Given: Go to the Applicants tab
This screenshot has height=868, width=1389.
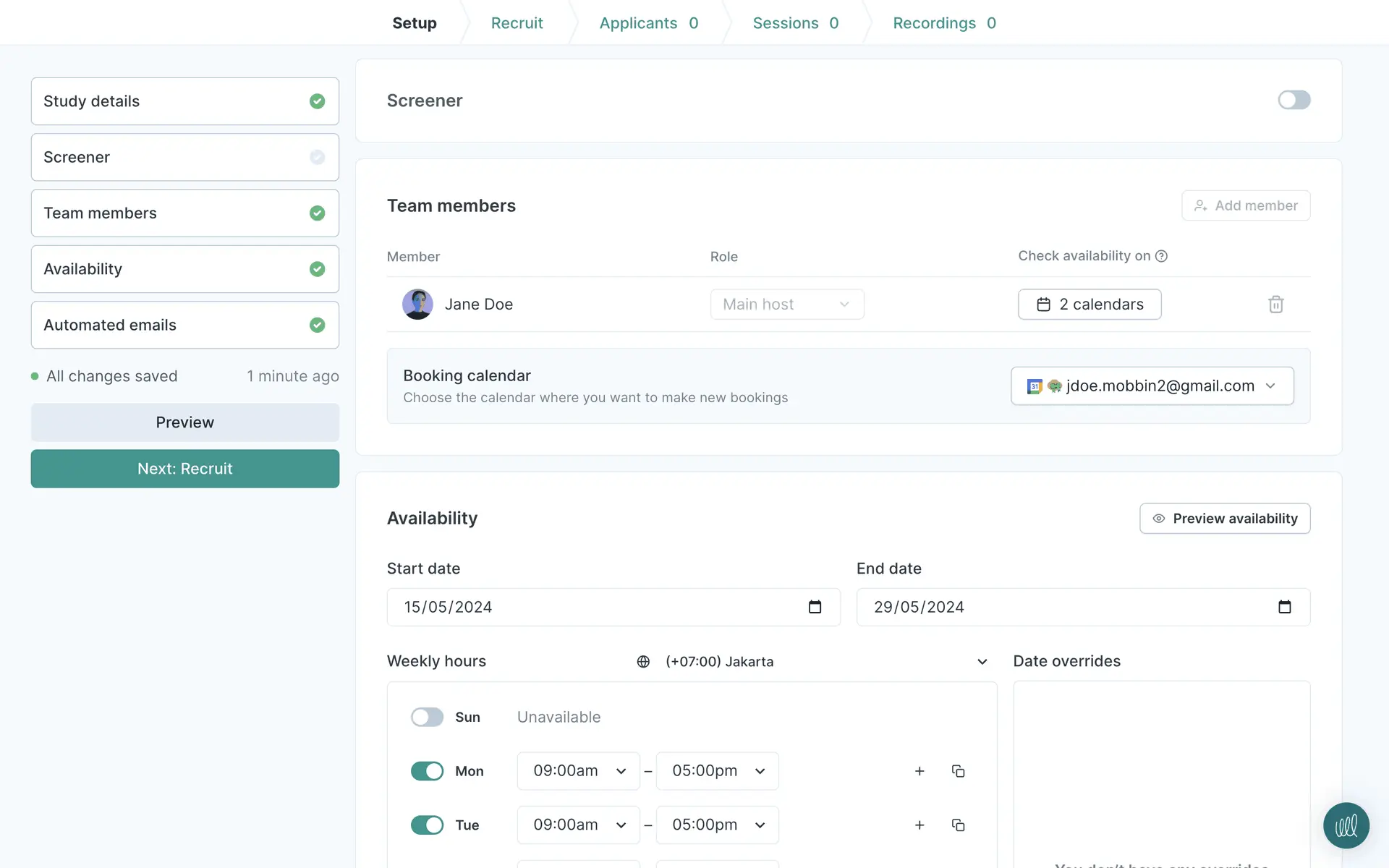Looking at the screenshot, I should click(x=648, y=23).
